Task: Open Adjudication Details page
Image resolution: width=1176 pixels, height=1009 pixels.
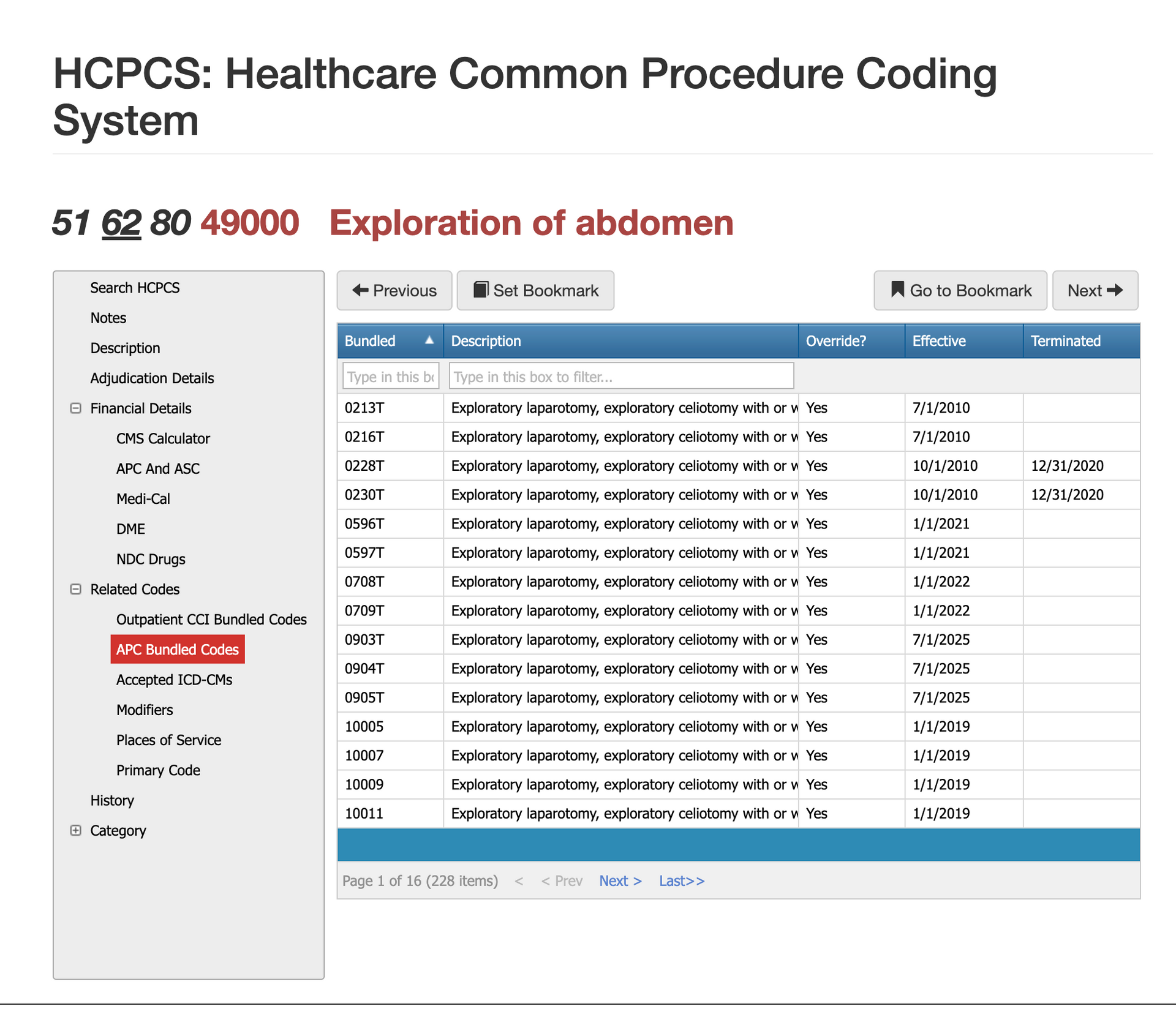Action: pos(152,378)
